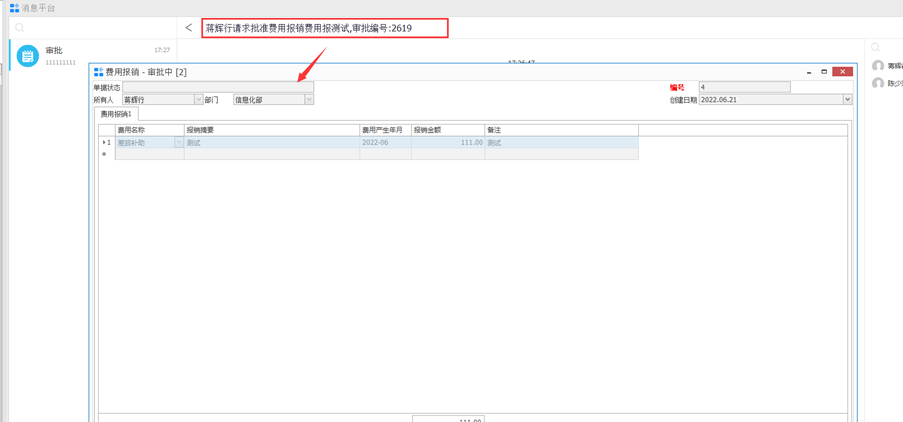Click the 费用产生年月 column header
The height and width of the screenshot is (422, 903).
tap(384, 130)
